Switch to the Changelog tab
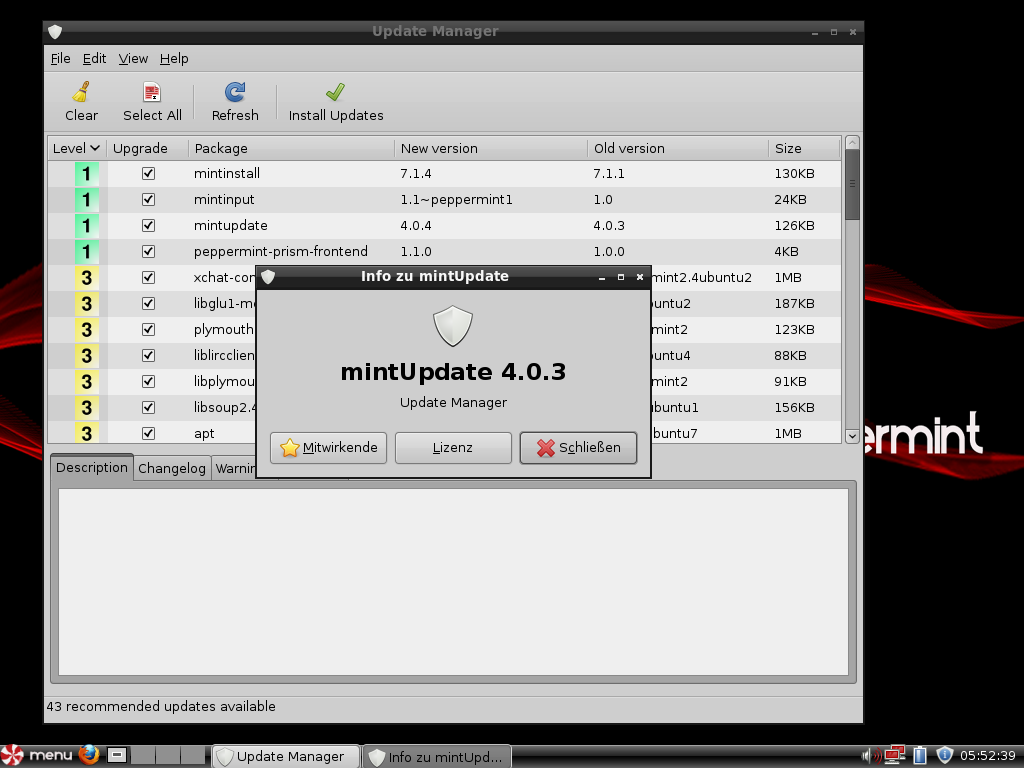1024x768 pixels. (171, 468)
